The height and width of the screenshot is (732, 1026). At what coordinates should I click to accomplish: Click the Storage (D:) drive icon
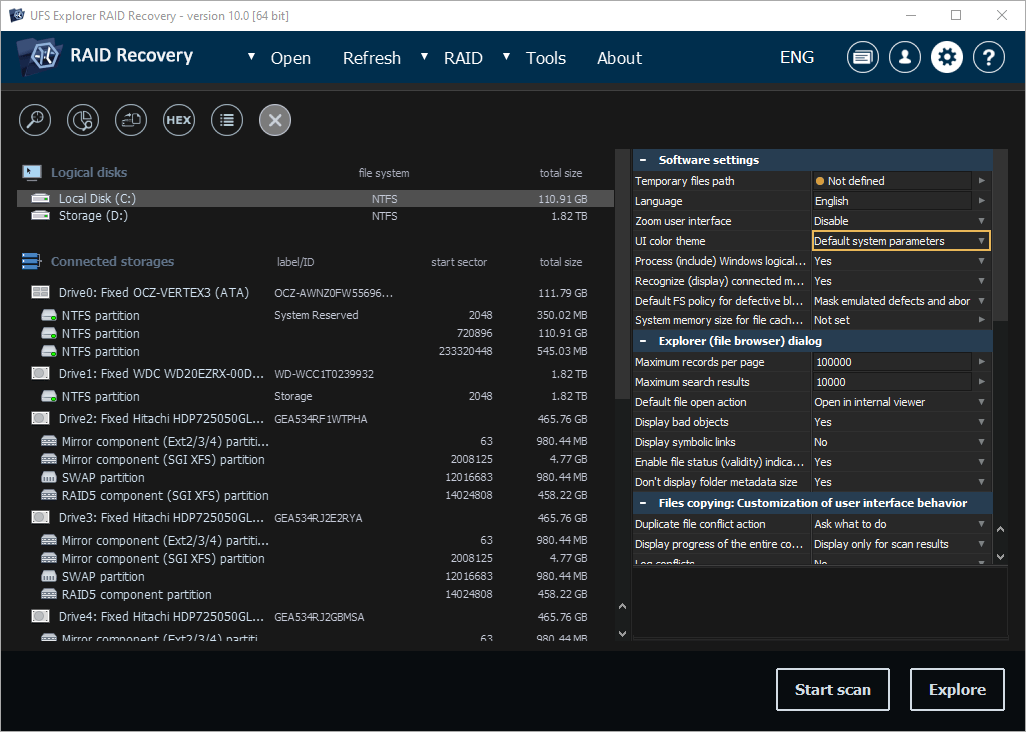[41, 215]
